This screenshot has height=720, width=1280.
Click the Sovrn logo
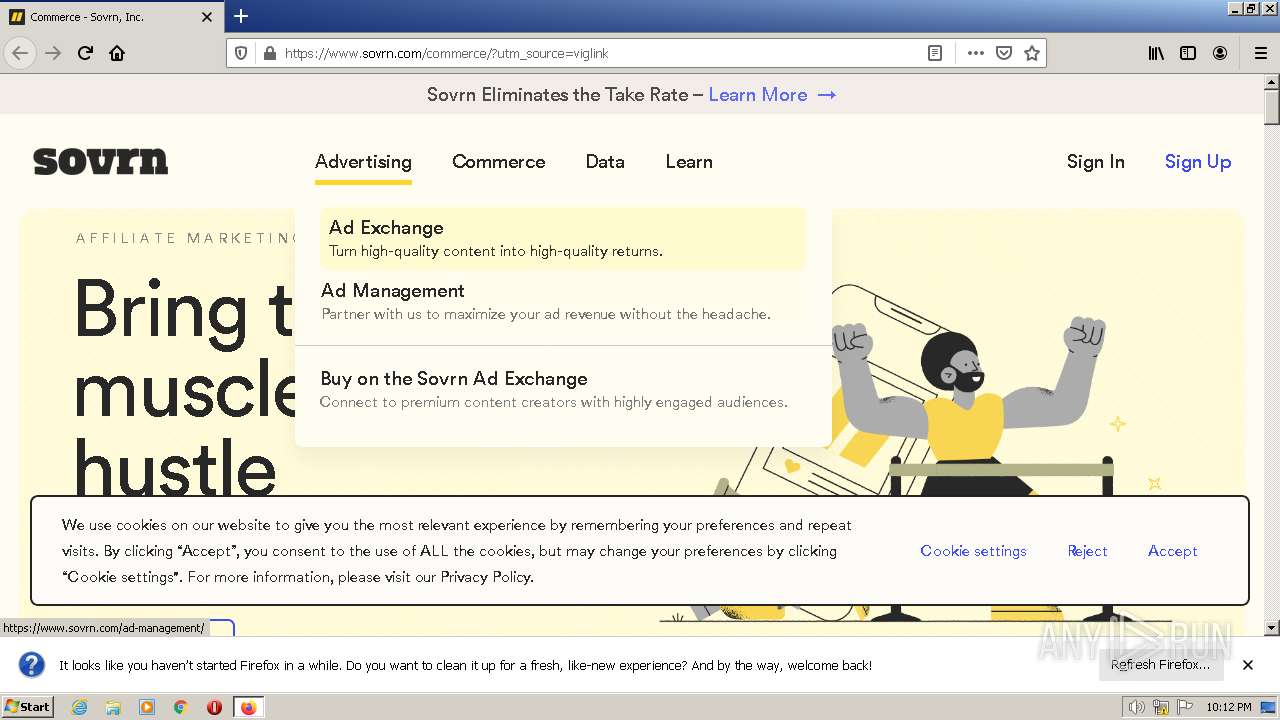pos(100,161)
